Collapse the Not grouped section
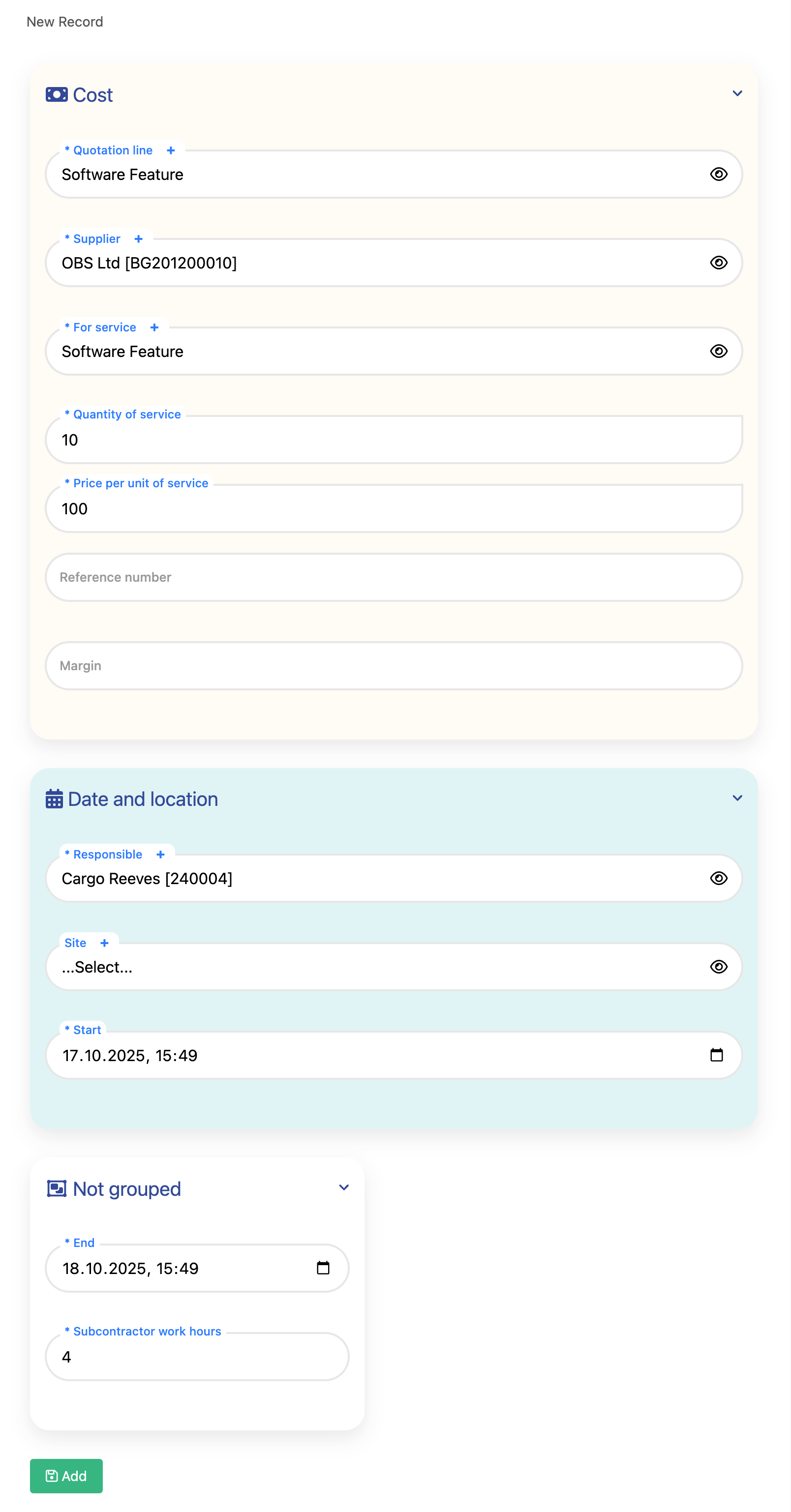 (x=344, y=1187)
